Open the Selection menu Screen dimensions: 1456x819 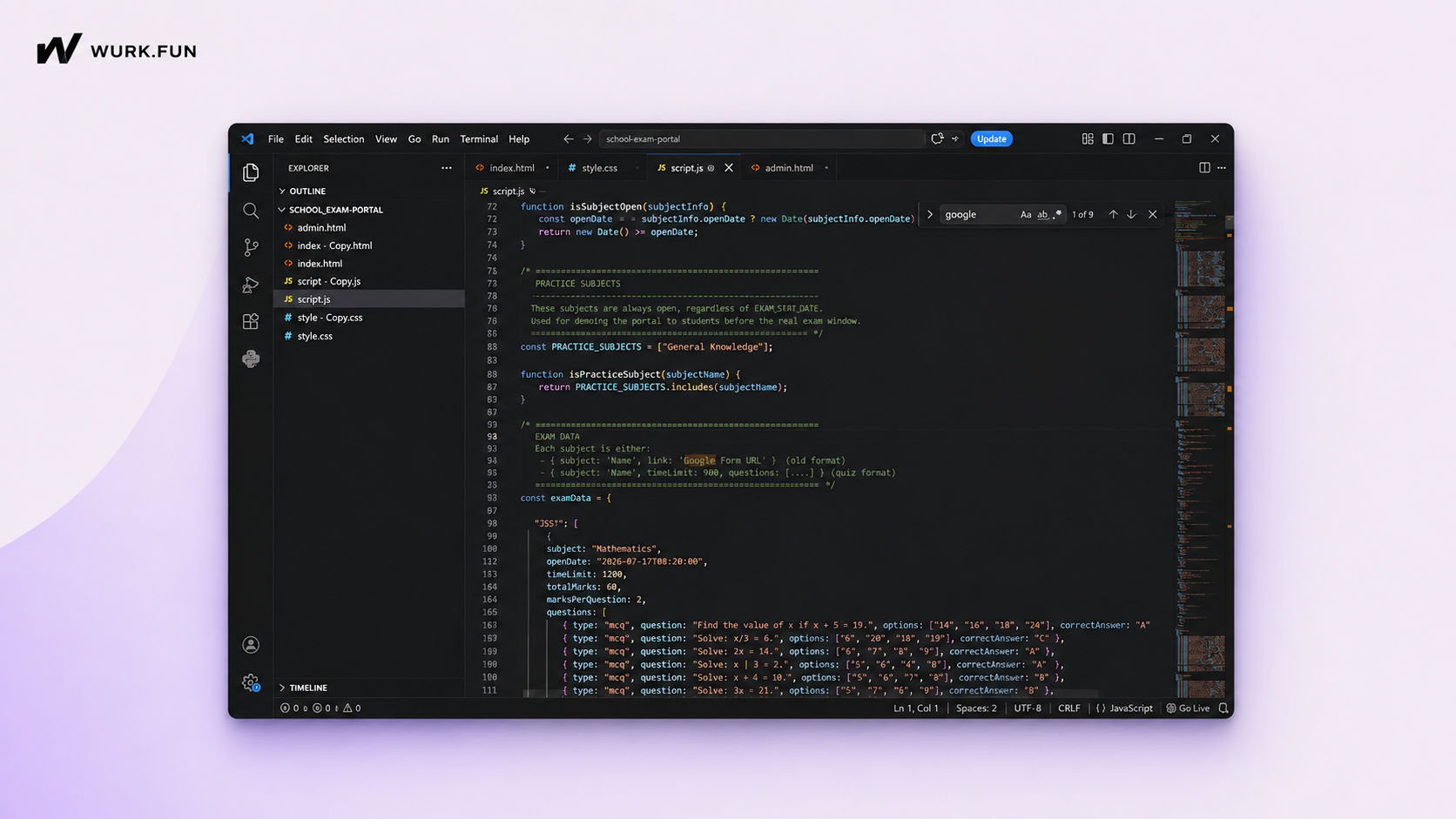[344, 139]
